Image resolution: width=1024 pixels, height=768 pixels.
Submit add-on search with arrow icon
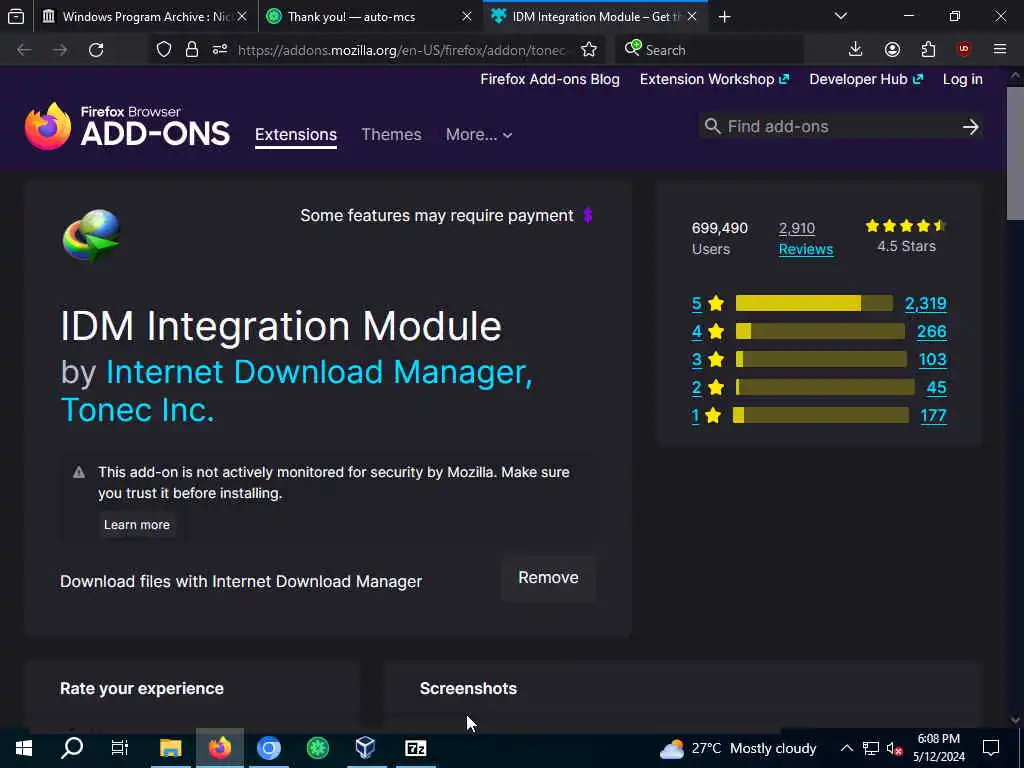click(x=970, y=127)
